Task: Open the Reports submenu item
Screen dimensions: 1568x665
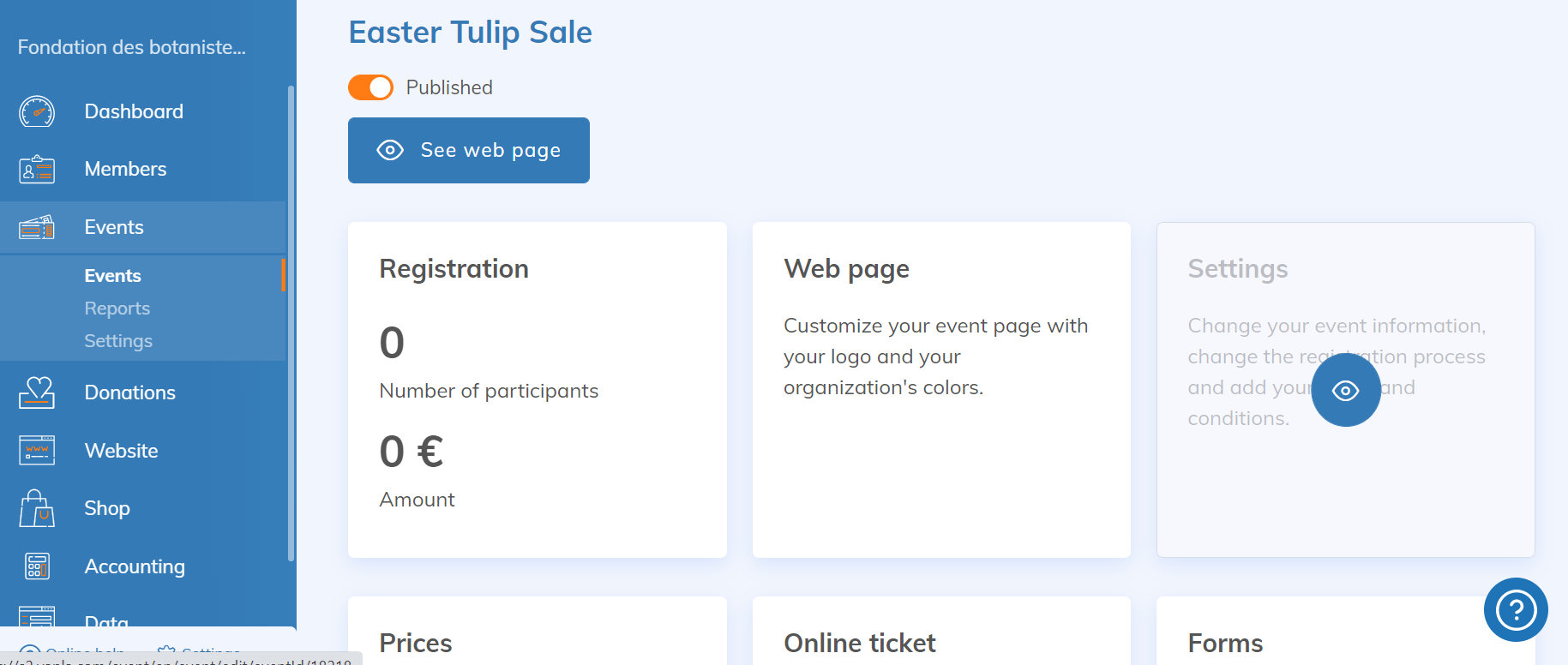Action: 117,309
